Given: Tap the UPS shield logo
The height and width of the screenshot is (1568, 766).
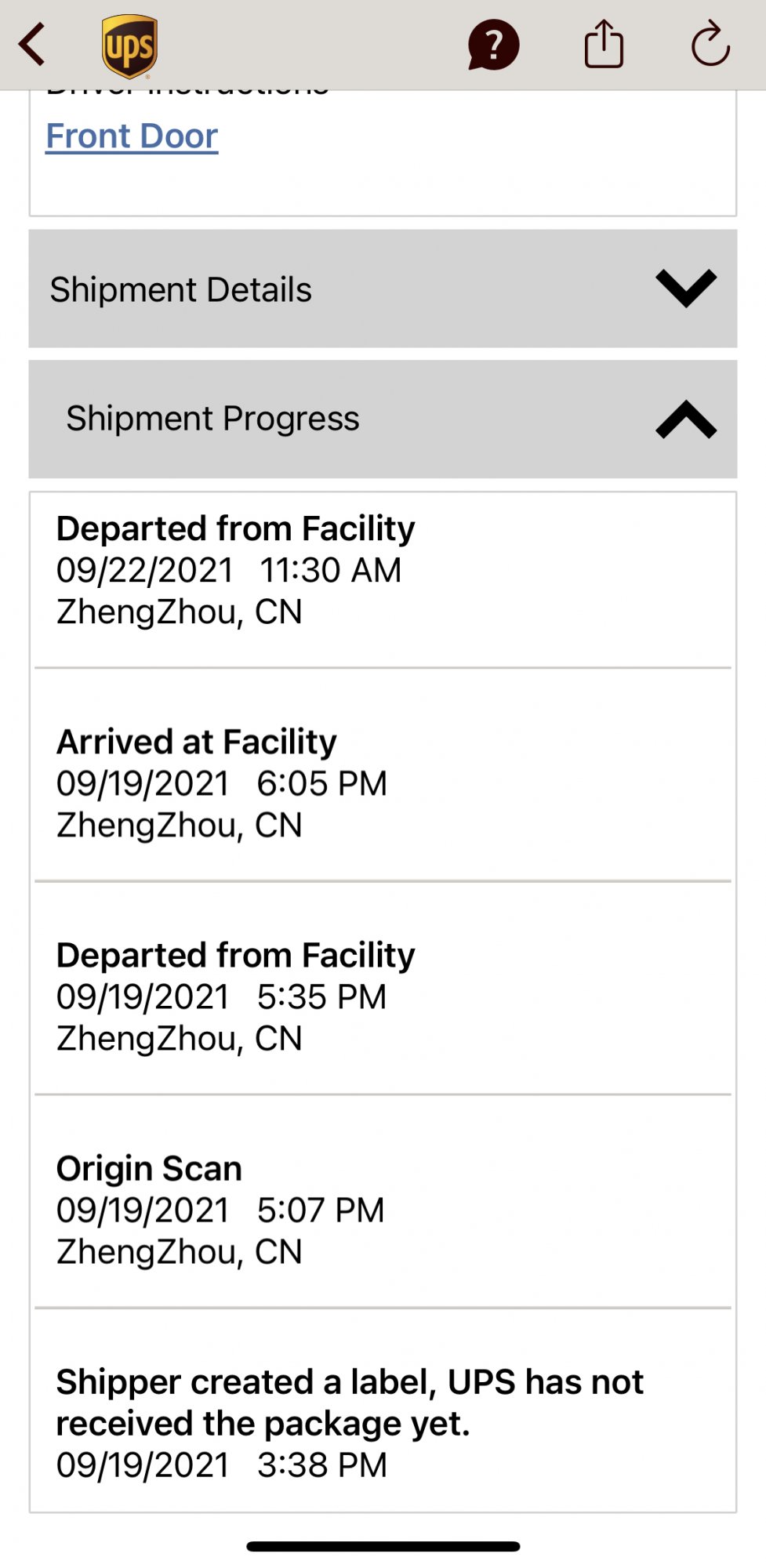Looking at the screenshot, I should tap(129, 46).
